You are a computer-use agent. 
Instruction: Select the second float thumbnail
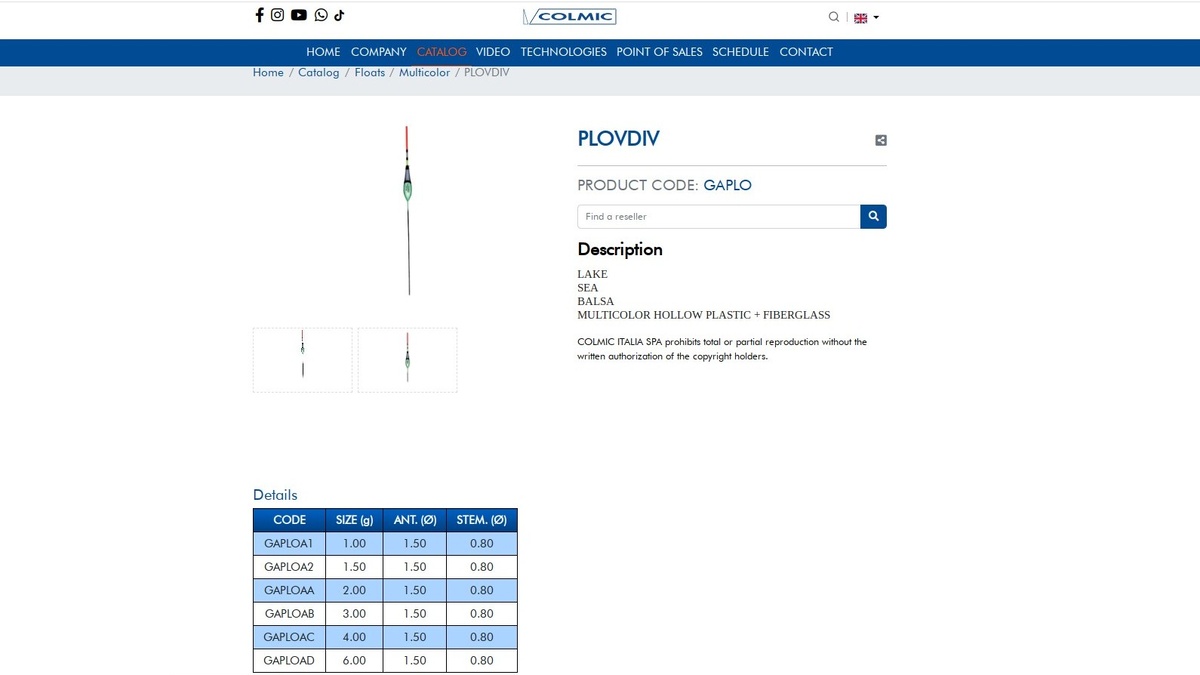pyautogui.click(x=408, y=359)
